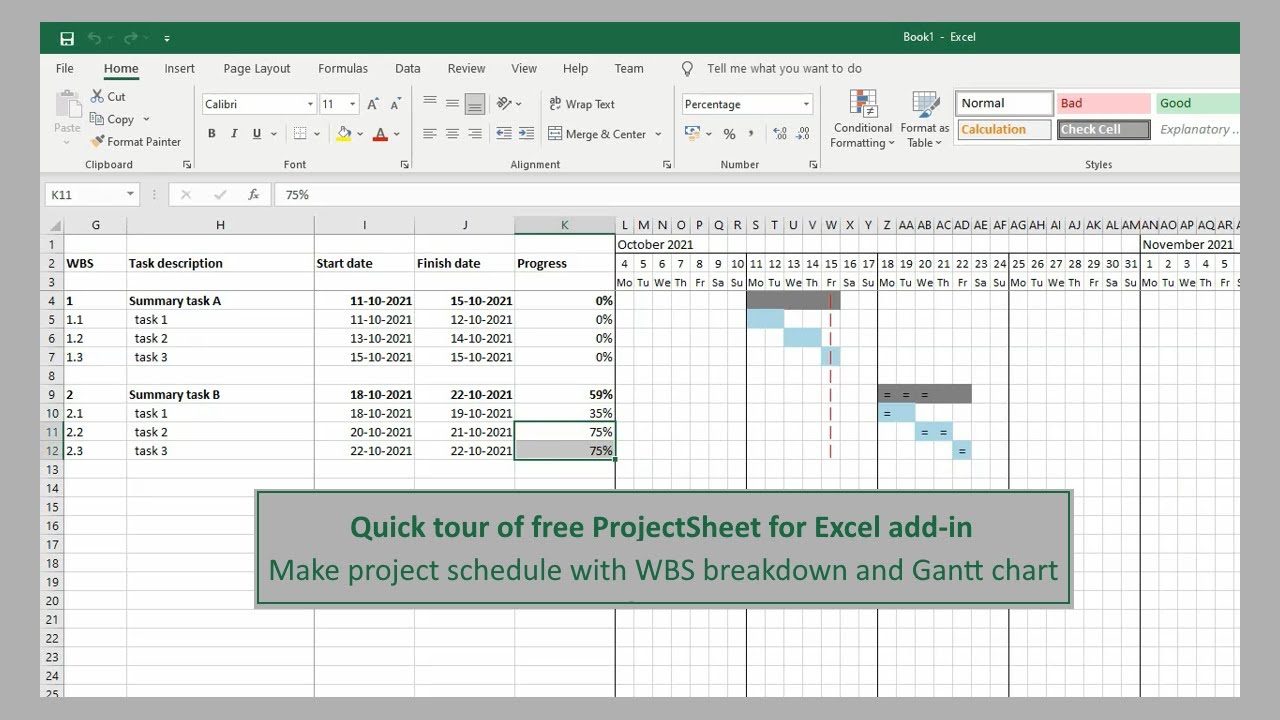This screenshot has width=1280, height=720.
Task: Toggle Wrap Text
Action: 582,104
